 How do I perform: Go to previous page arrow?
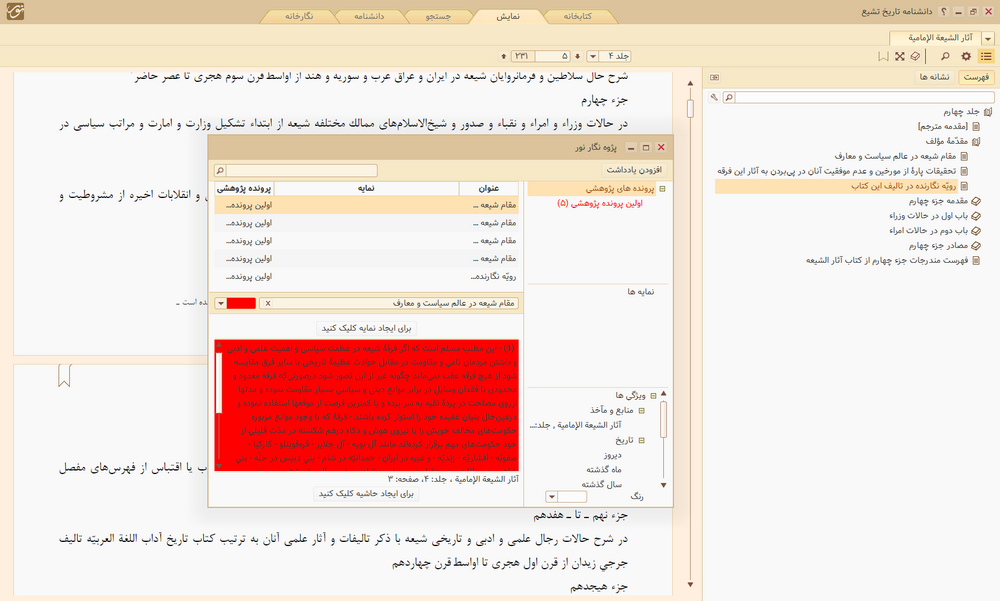(x=504, y=56)
